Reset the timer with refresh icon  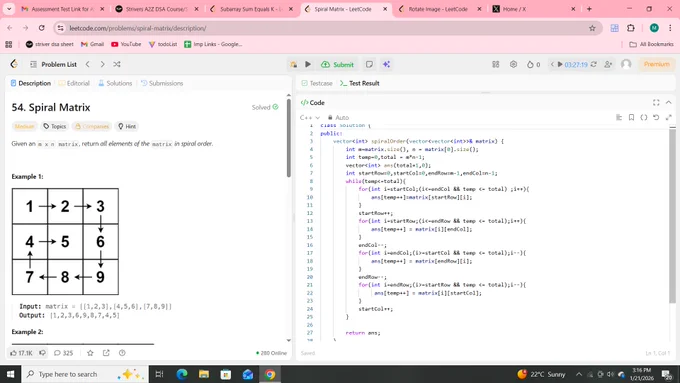(594, 64)
